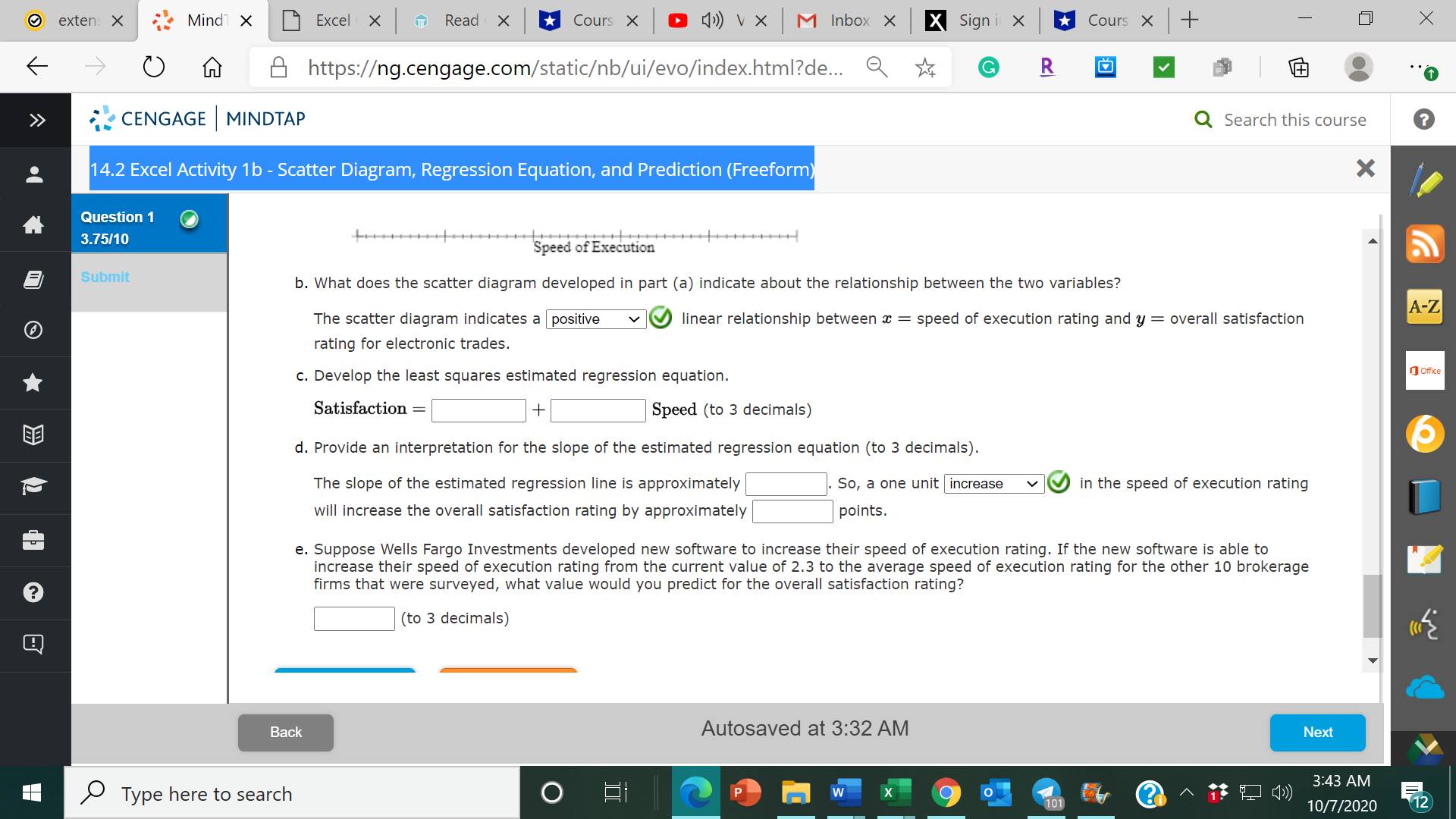Click the highlighter pen icon in right sidebar

[1425, 180]
